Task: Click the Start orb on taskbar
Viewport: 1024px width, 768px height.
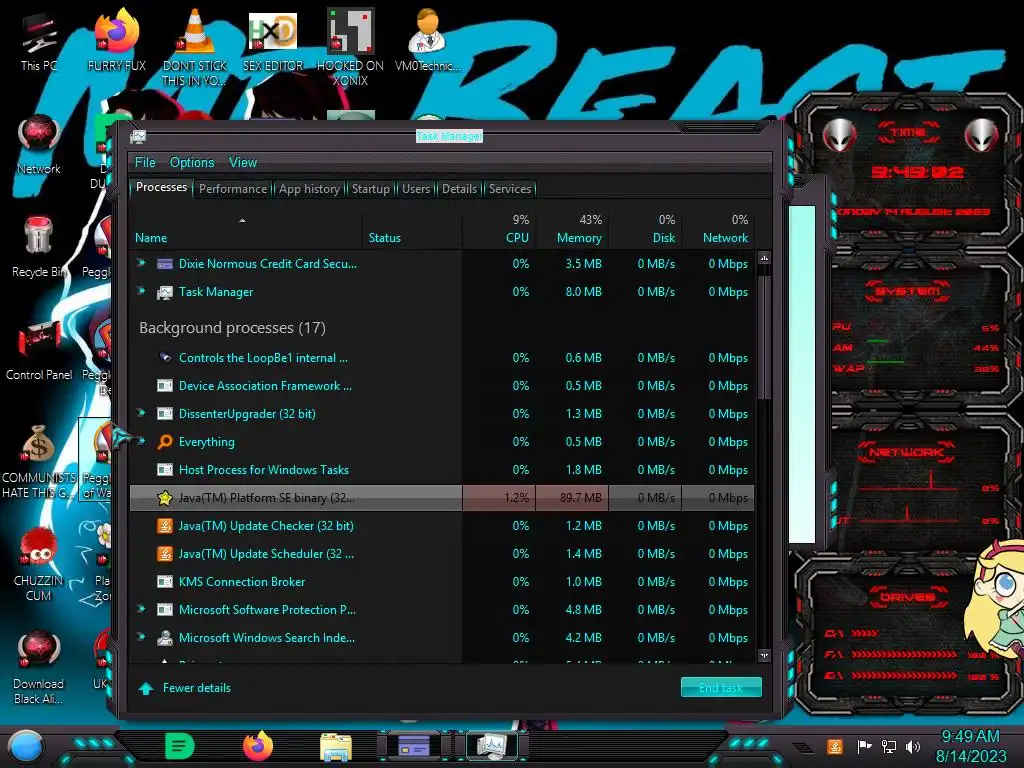Action: tap(26, 746)
